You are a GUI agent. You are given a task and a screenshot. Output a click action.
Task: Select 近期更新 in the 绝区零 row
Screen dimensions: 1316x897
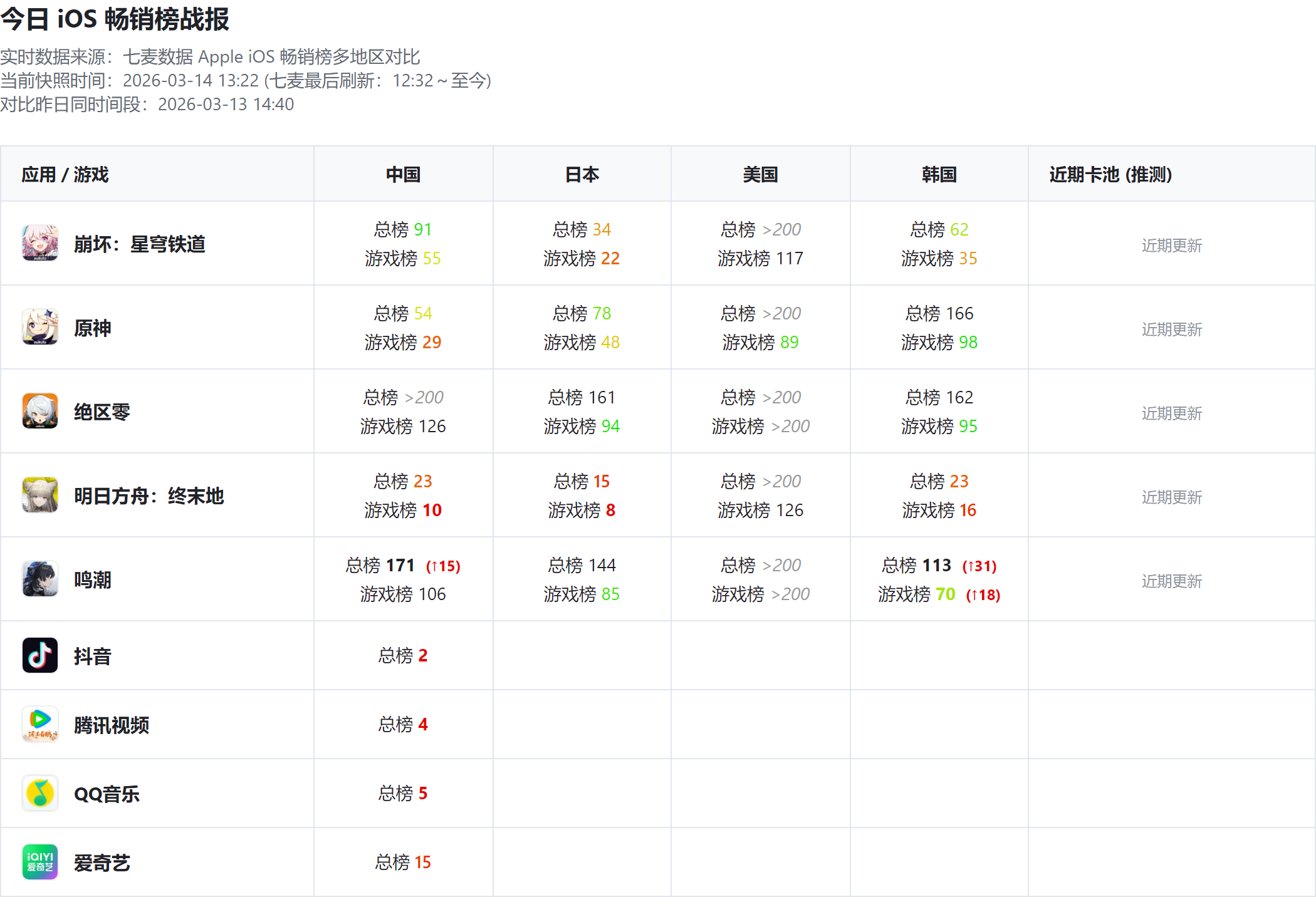1172,413
